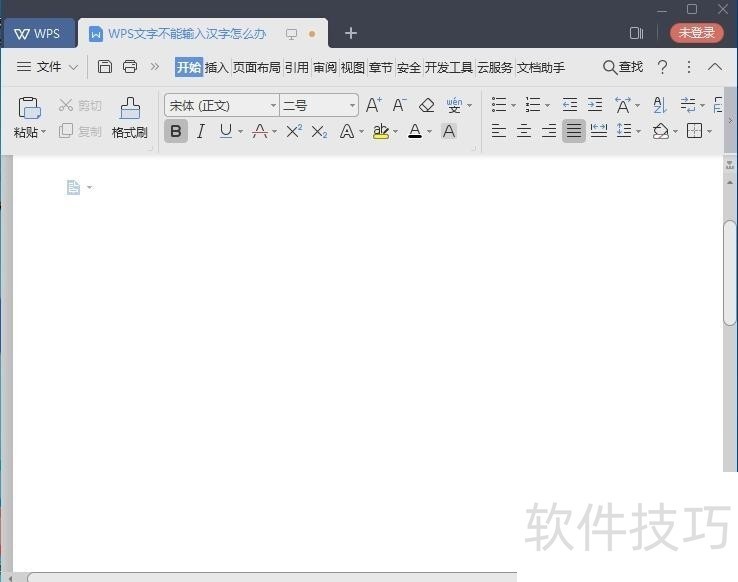The height and width of the screenshot is (582, 738).
Task: Toggle strikethrough formatting
Action: coord(260,131)
